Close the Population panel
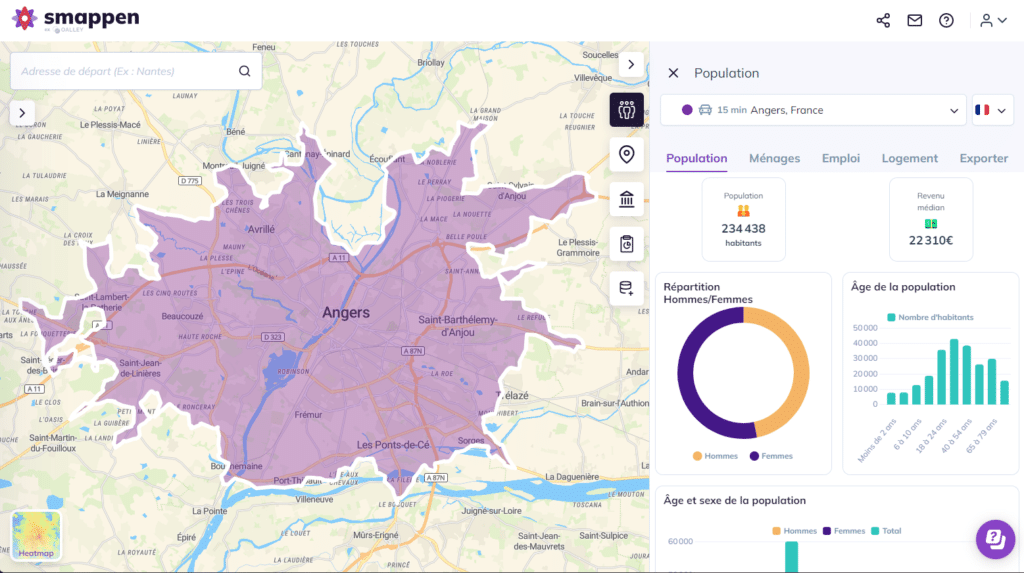Screen dimensions: 1024x573 pyautogui.click(x=673, y=73)
